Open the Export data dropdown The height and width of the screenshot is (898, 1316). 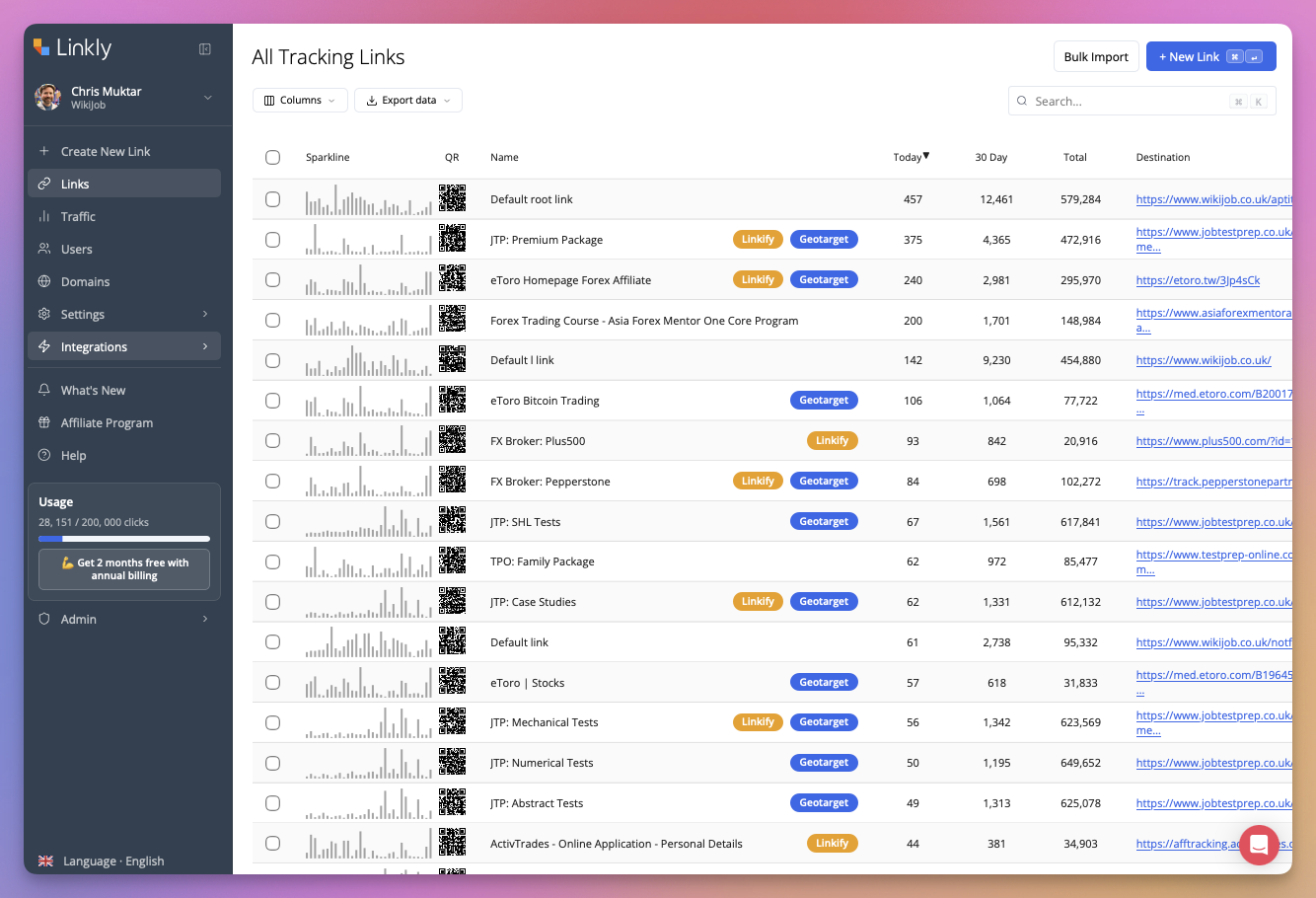click(x=408, y=101)
